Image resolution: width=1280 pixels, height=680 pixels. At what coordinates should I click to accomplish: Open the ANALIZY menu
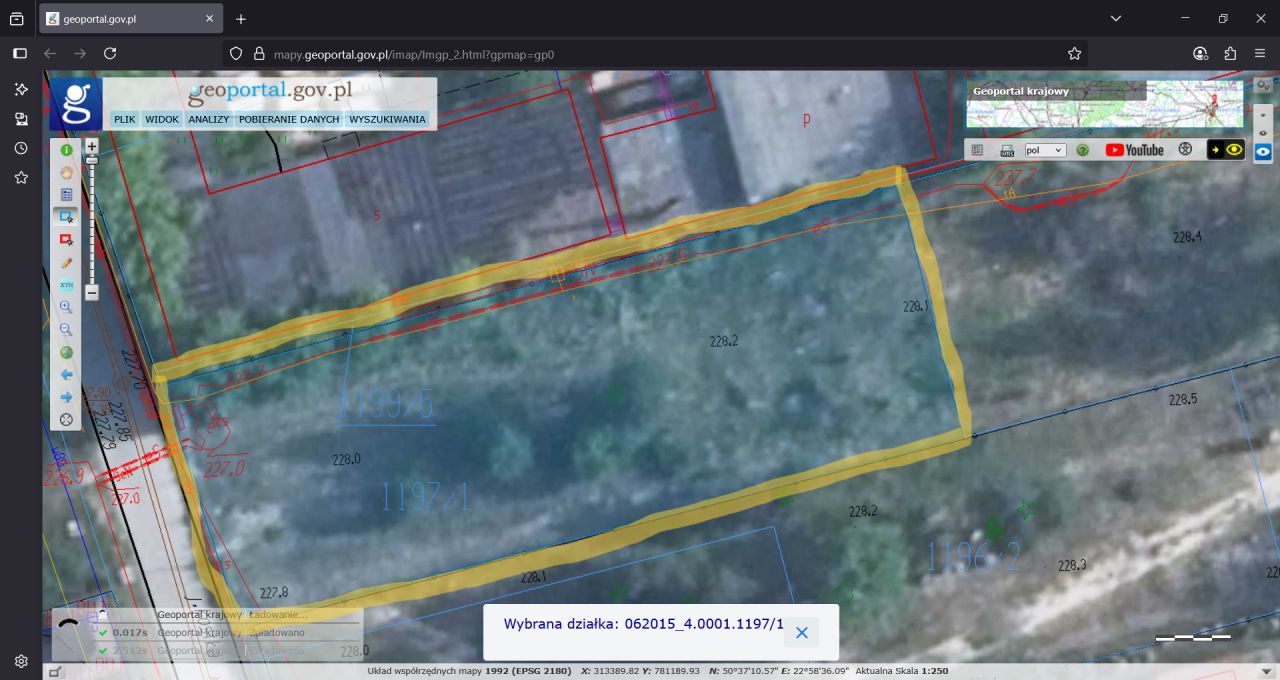click(x=208, y=119)
